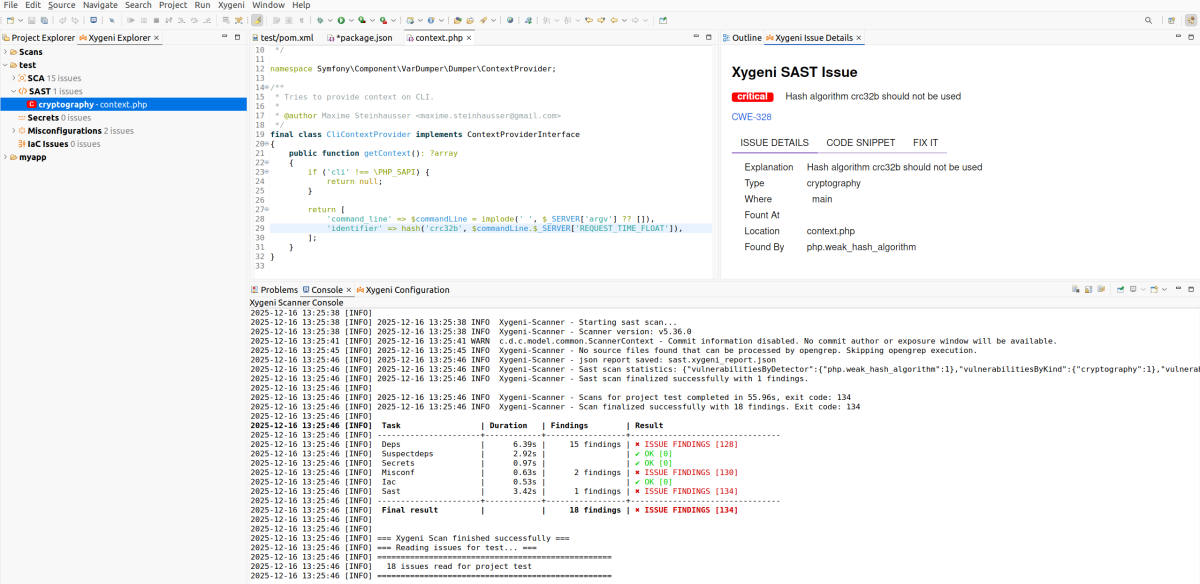Open the Xygeni menu in menu bar
Image resolution: width=1200 pixels, height=584 pixels.
(231, 5)
